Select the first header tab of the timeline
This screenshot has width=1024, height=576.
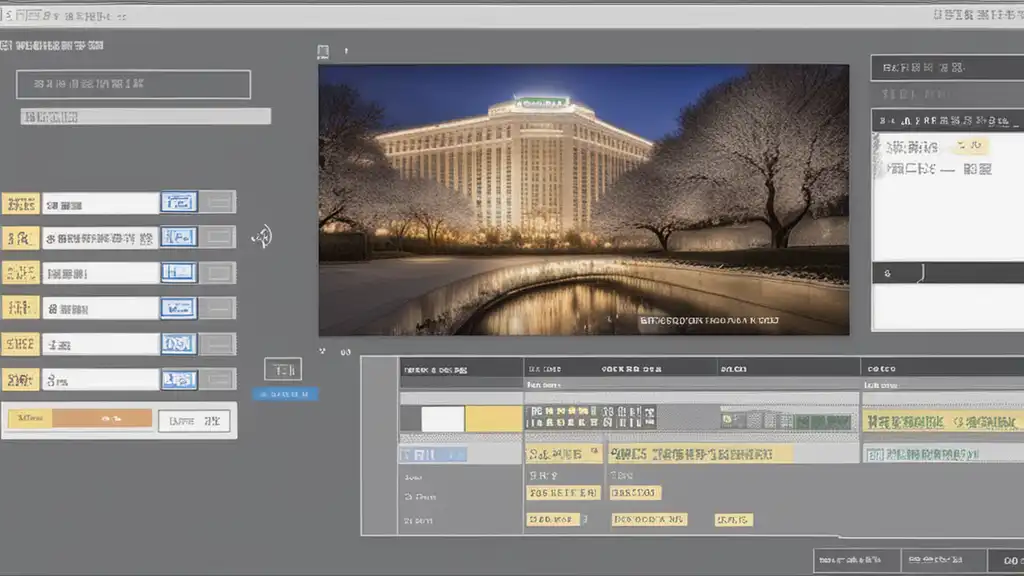[x=461, y=369]
